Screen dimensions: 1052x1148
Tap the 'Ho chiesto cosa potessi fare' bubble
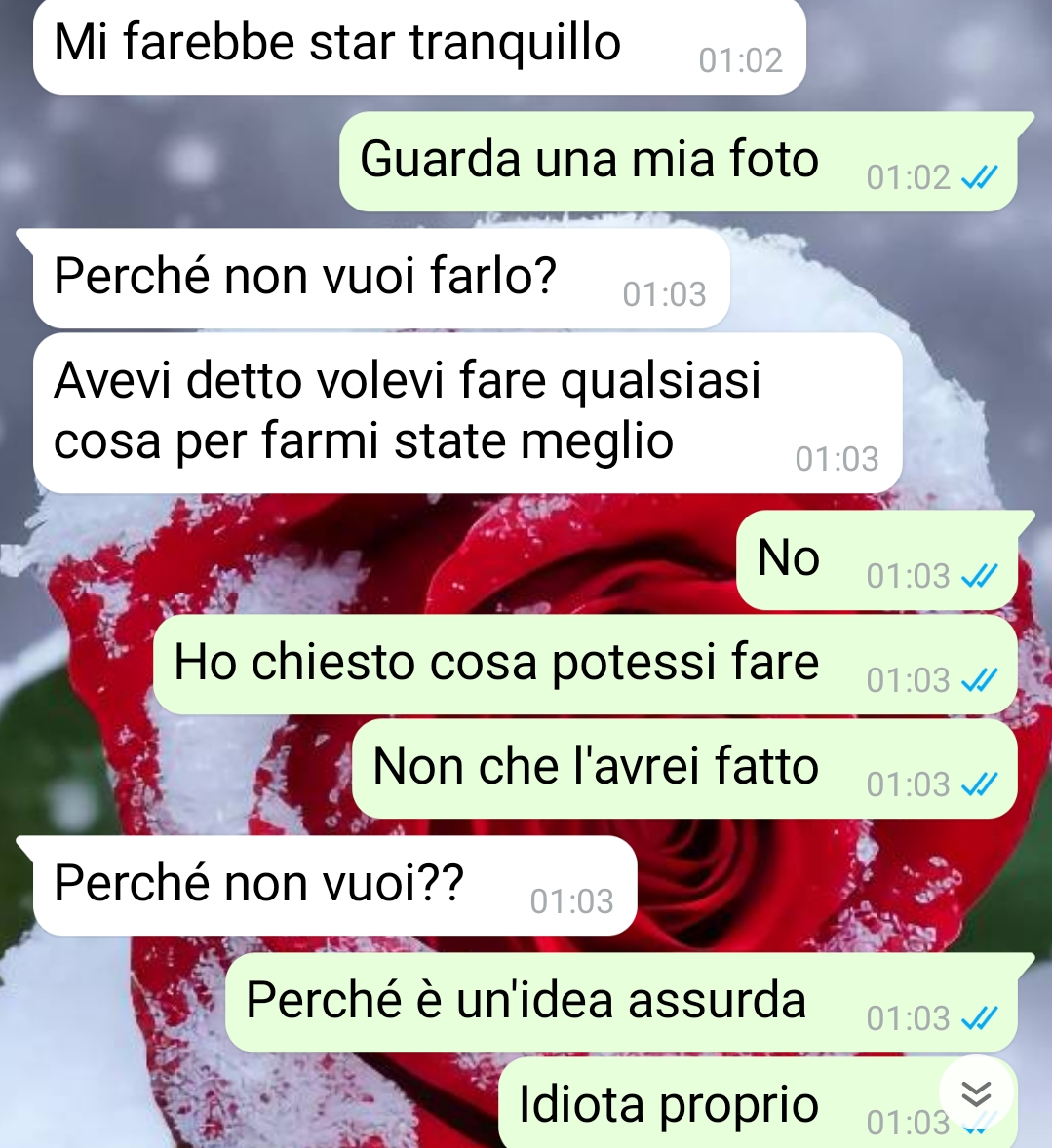(x=585, y=665)
